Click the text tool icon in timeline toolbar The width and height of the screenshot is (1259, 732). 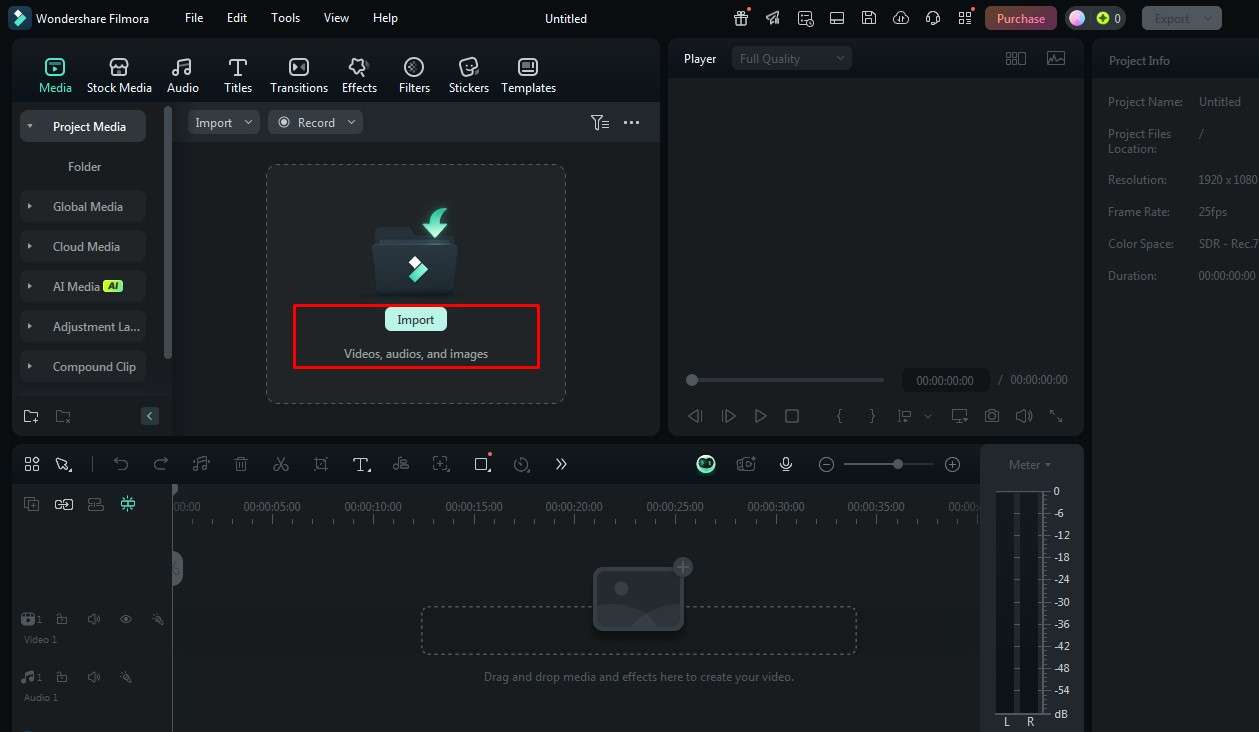pyautogui.click(x=361, y=464)
